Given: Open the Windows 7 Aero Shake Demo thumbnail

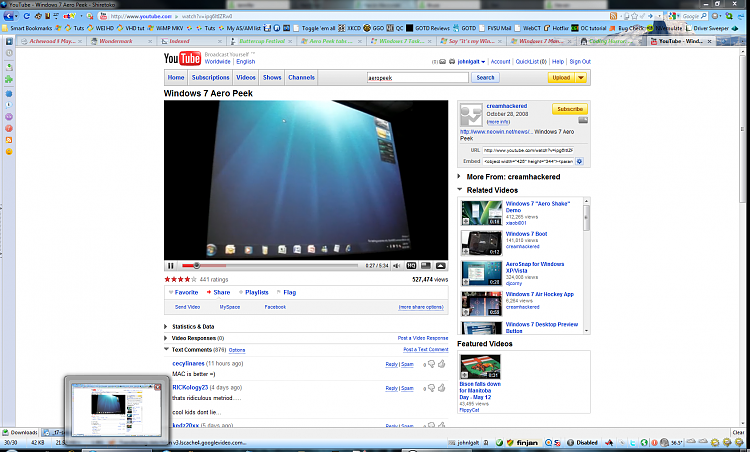Looking at the screenshot, I should (481, 212).
